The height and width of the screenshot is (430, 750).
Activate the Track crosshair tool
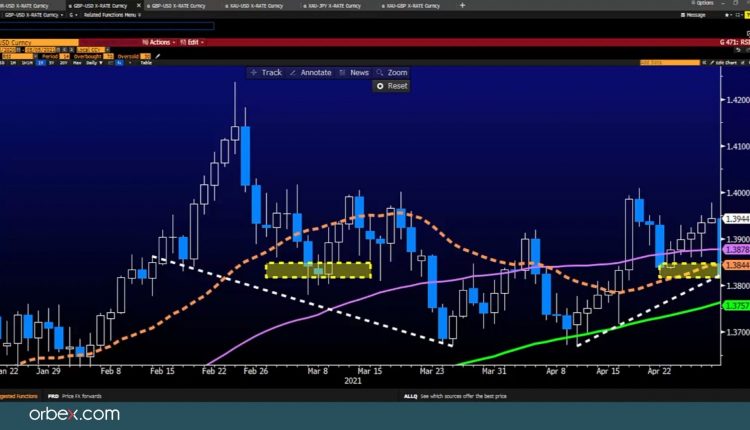point(267,73)
